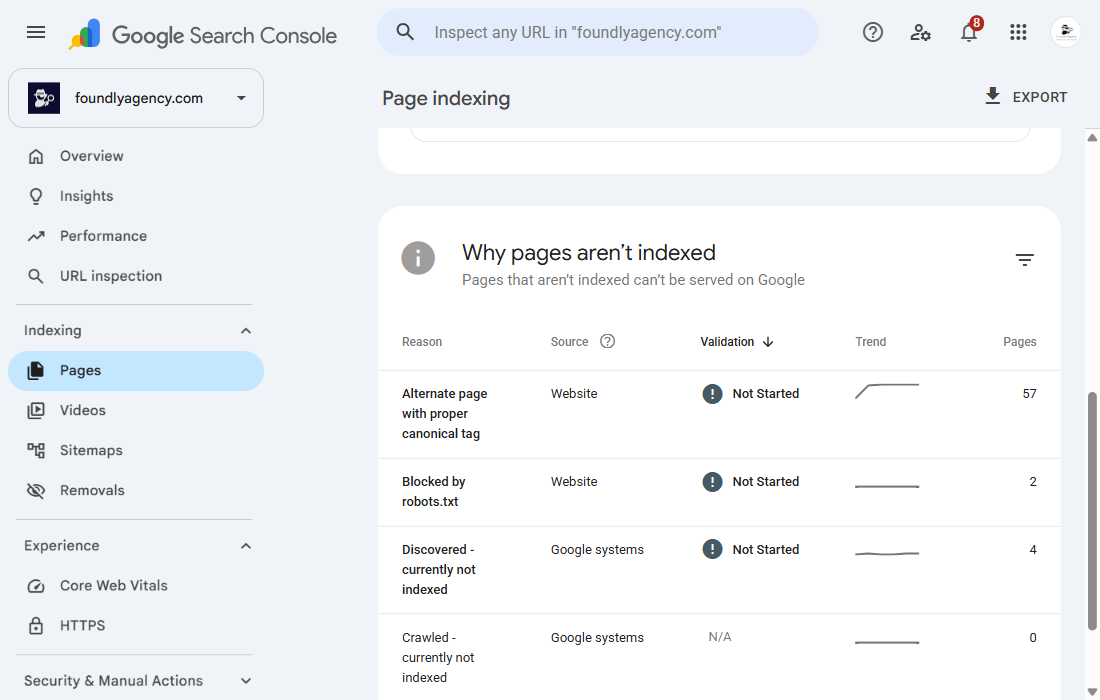Click the Source column header
Screen dimensions: 1100x700
coord(570,342)
